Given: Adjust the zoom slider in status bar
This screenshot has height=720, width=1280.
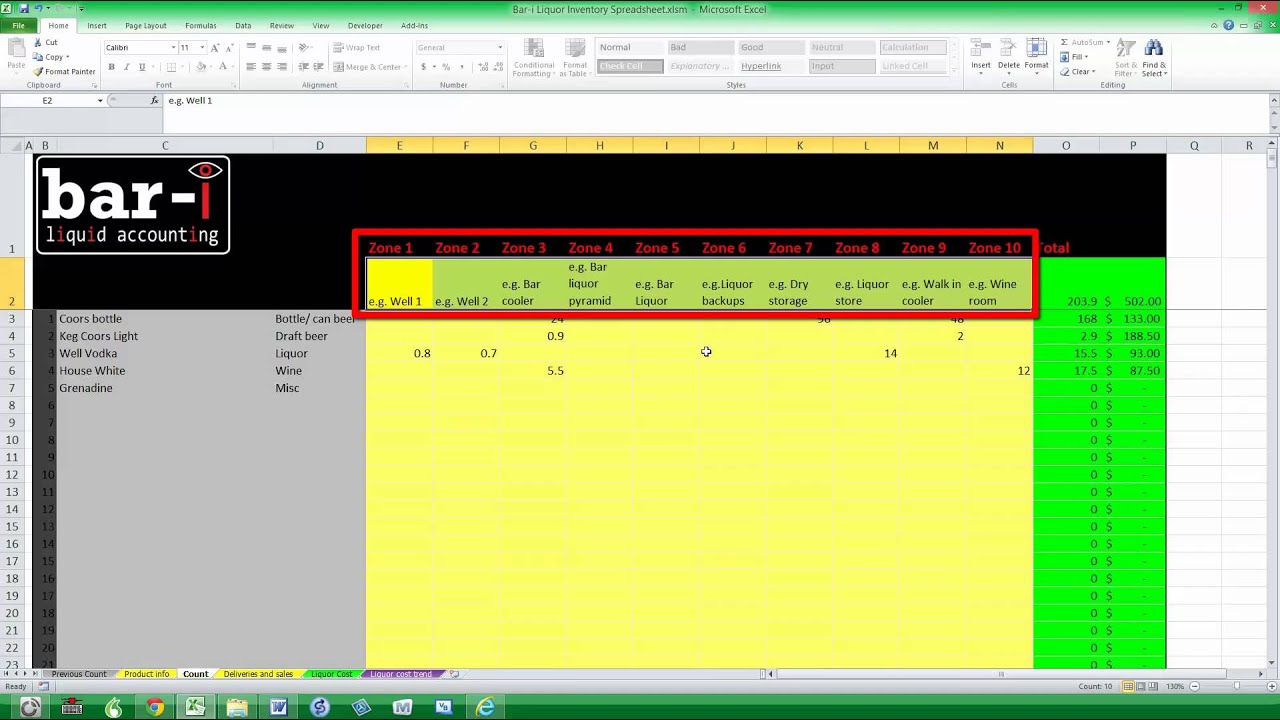Looking at the screenshot, I should click(1236, 687).
